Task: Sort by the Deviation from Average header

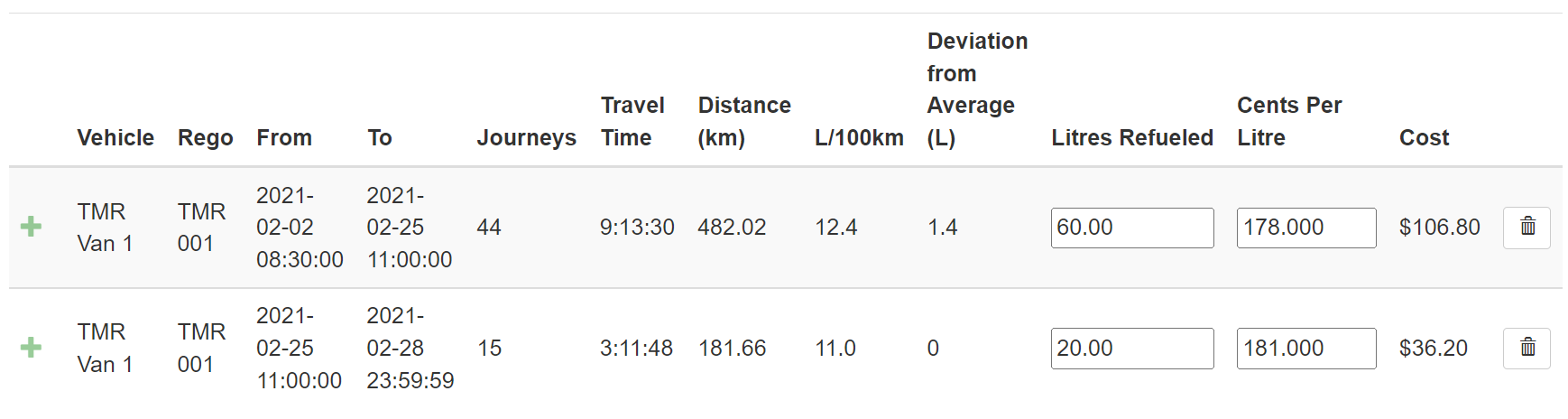Action: [977, 89]
